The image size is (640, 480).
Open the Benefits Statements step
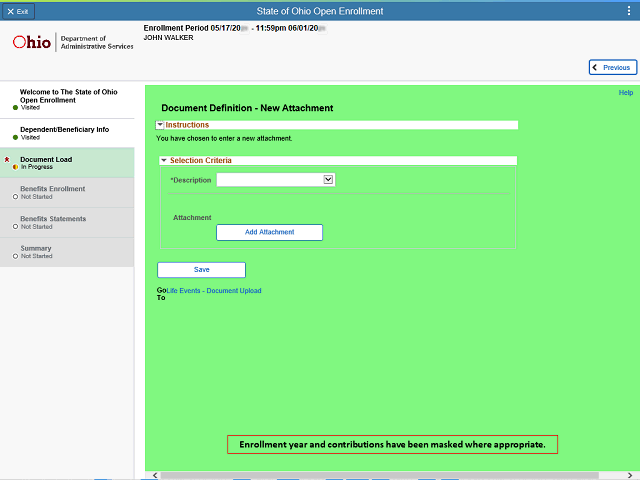[x=67, y=222]
